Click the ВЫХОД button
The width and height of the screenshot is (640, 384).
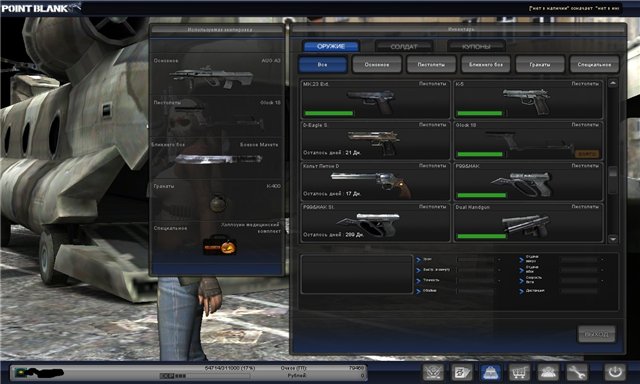coord(596,334)
